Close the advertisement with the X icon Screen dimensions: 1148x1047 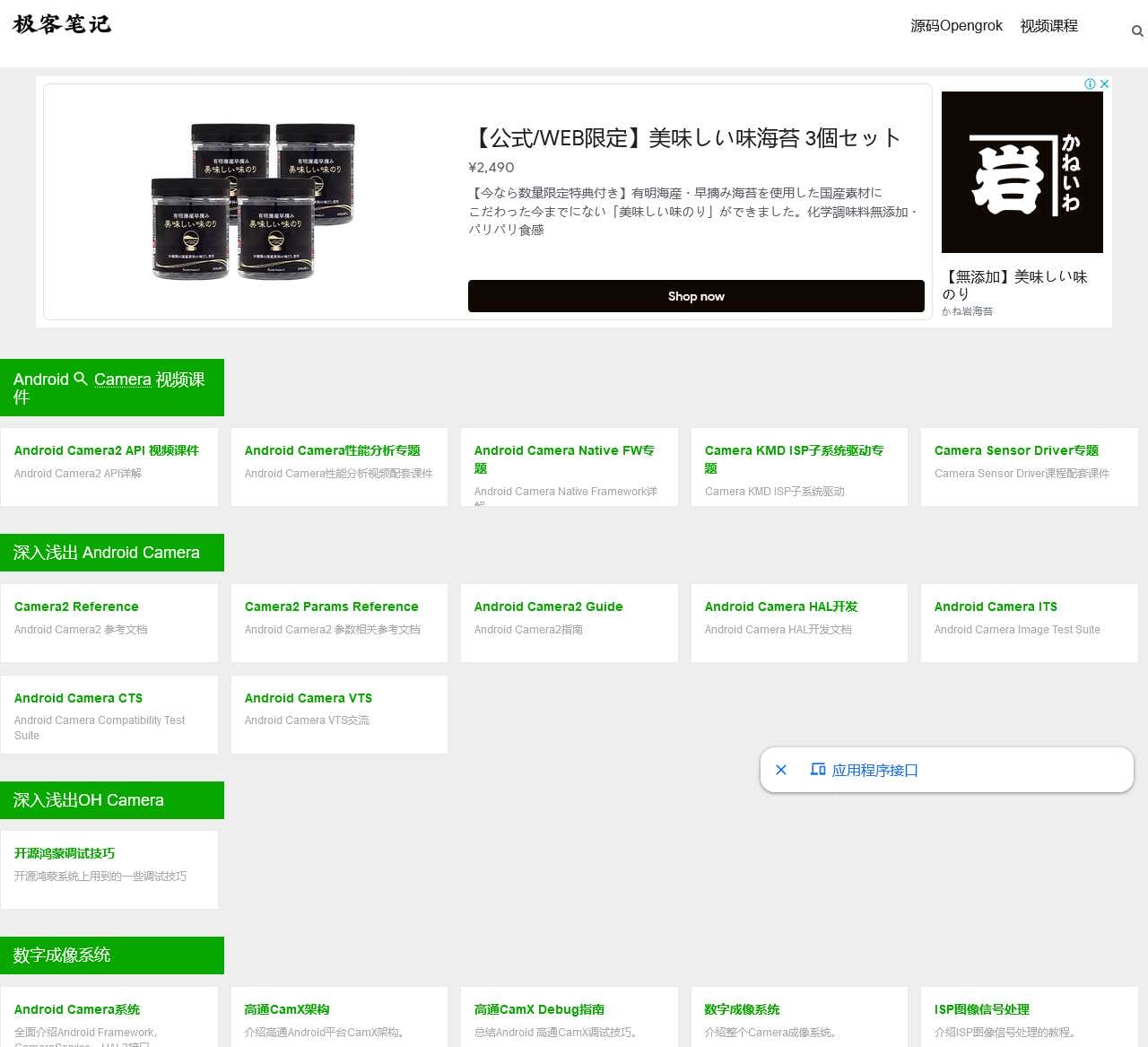(1105, 83)
